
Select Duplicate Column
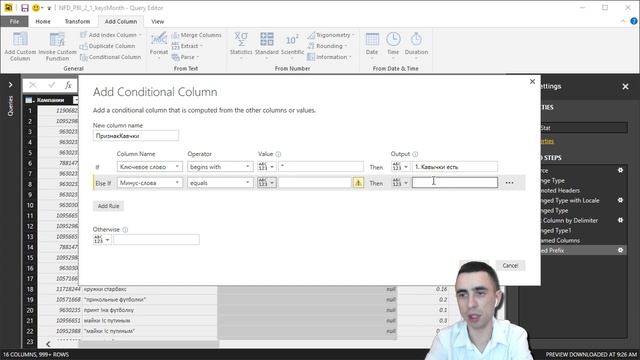click(107, 46)
